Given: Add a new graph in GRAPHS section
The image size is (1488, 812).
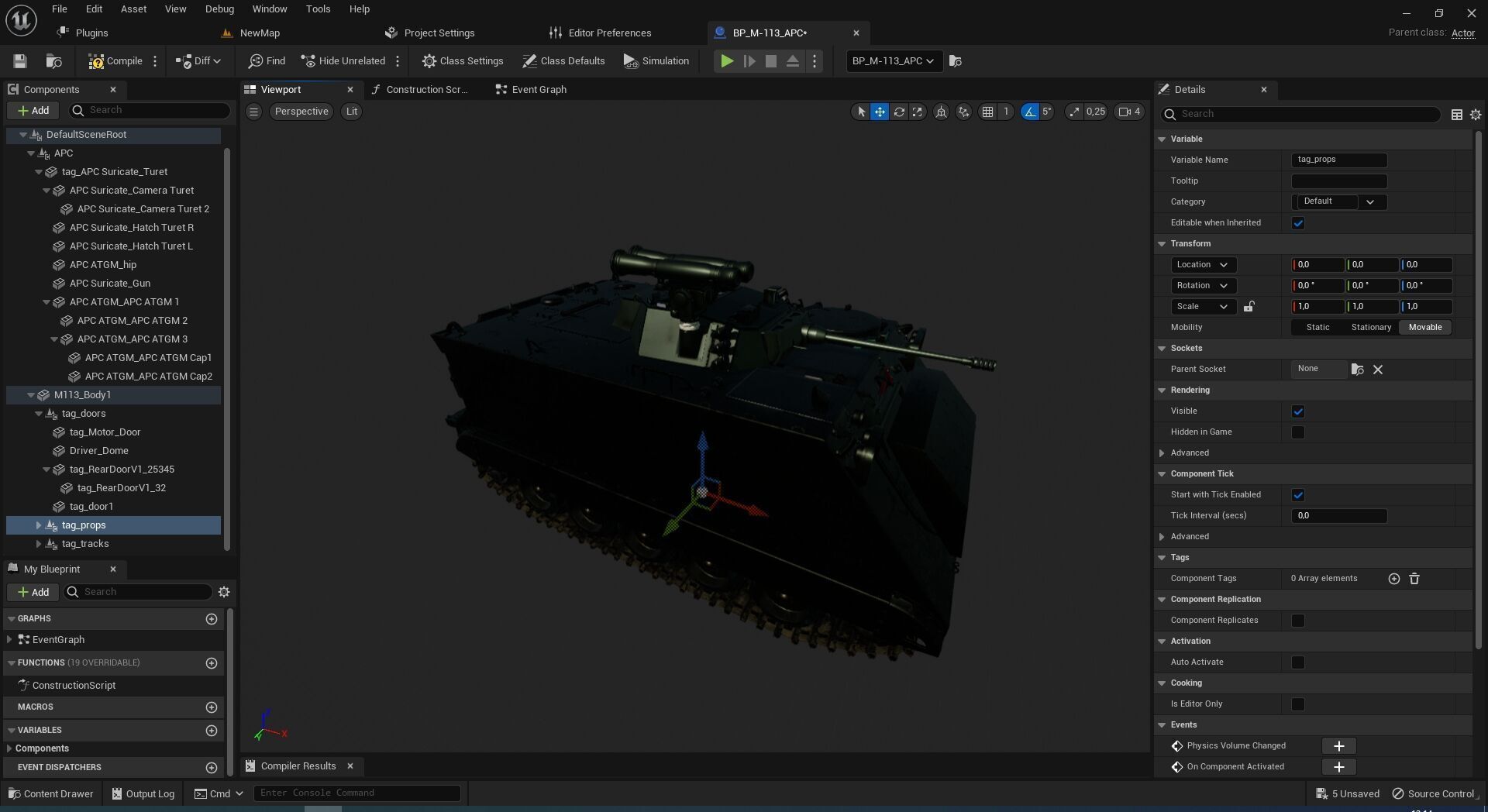Looking at the screenshot, I should coord(211,619).
